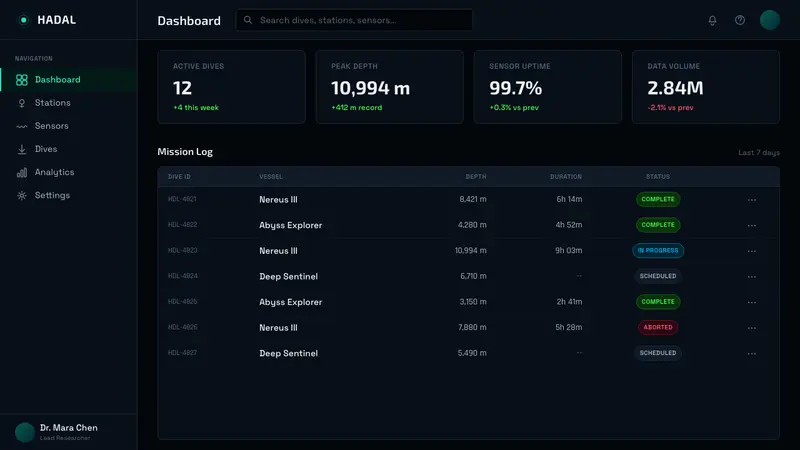
Task: Open the Dives navigation item
Action: [68, 149]
